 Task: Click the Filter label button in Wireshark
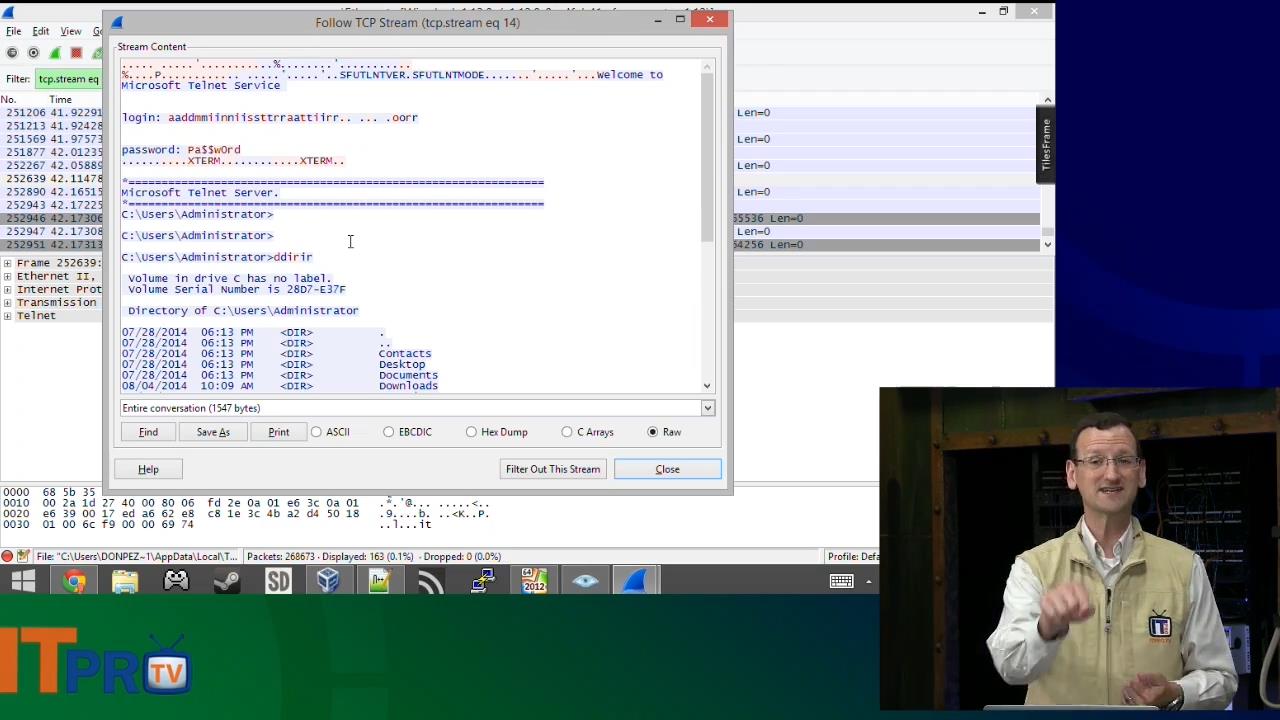point(17,79)
